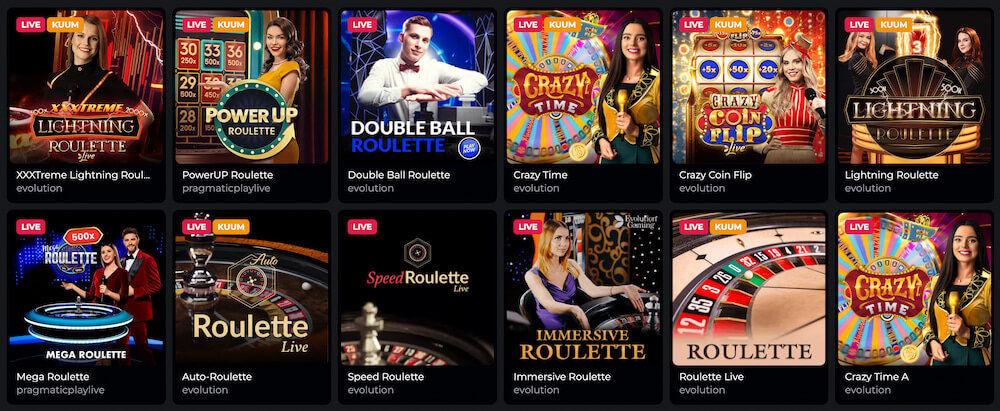Click the LIVE badge on Double Ball Roulette
Image resolution: width=1000 pixels, height=411 pixels.
coord(362,24)
